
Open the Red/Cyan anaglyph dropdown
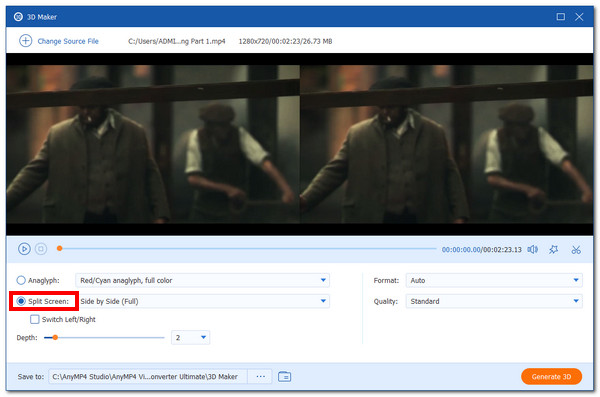(x=202, y=280)
